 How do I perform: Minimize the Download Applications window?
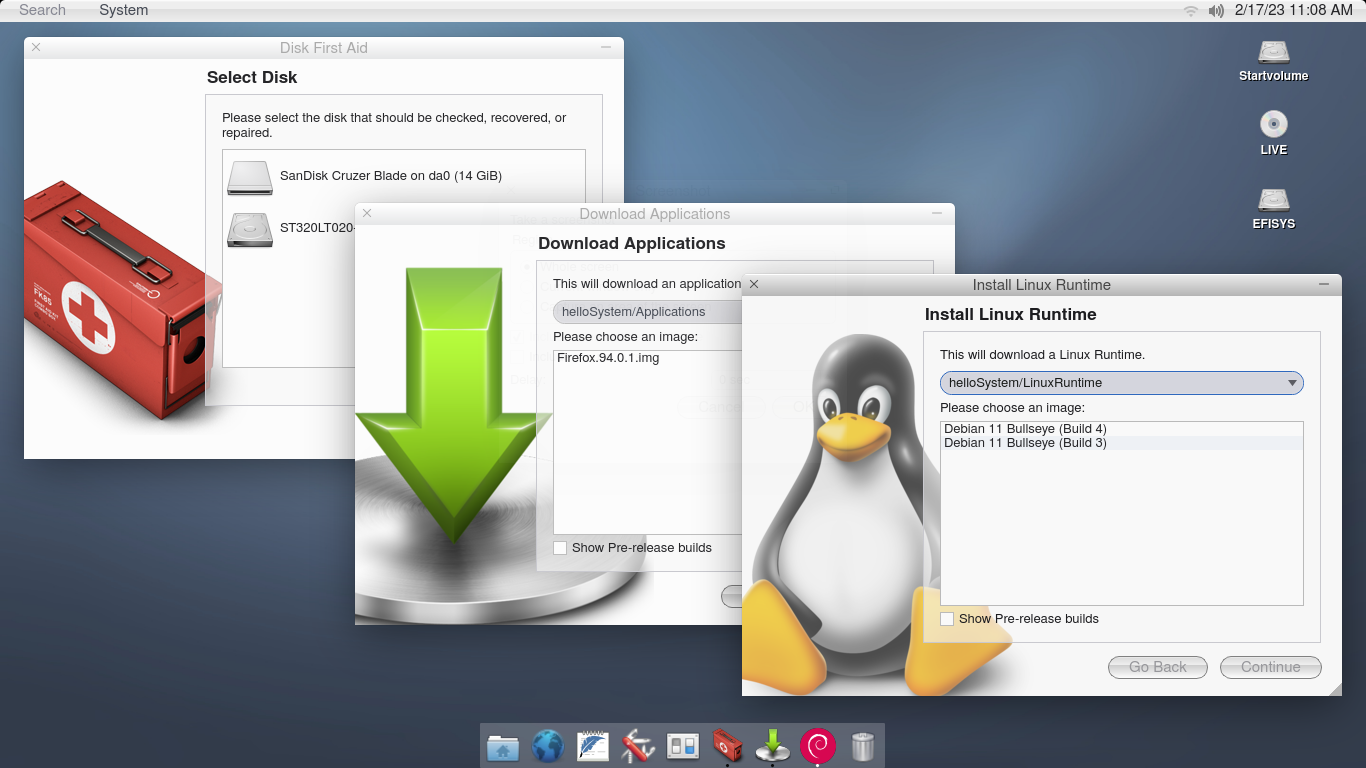tap(937, 213)
